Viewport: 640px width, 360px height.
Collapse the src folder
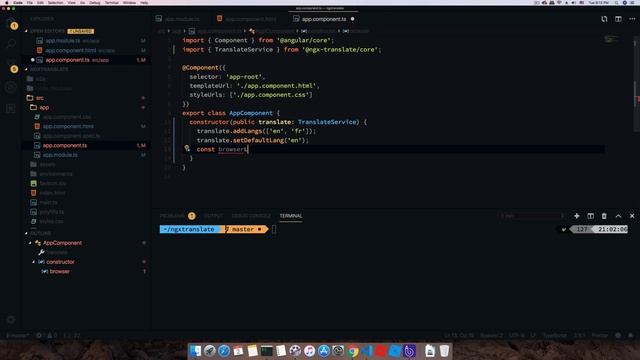click(40, 98)
